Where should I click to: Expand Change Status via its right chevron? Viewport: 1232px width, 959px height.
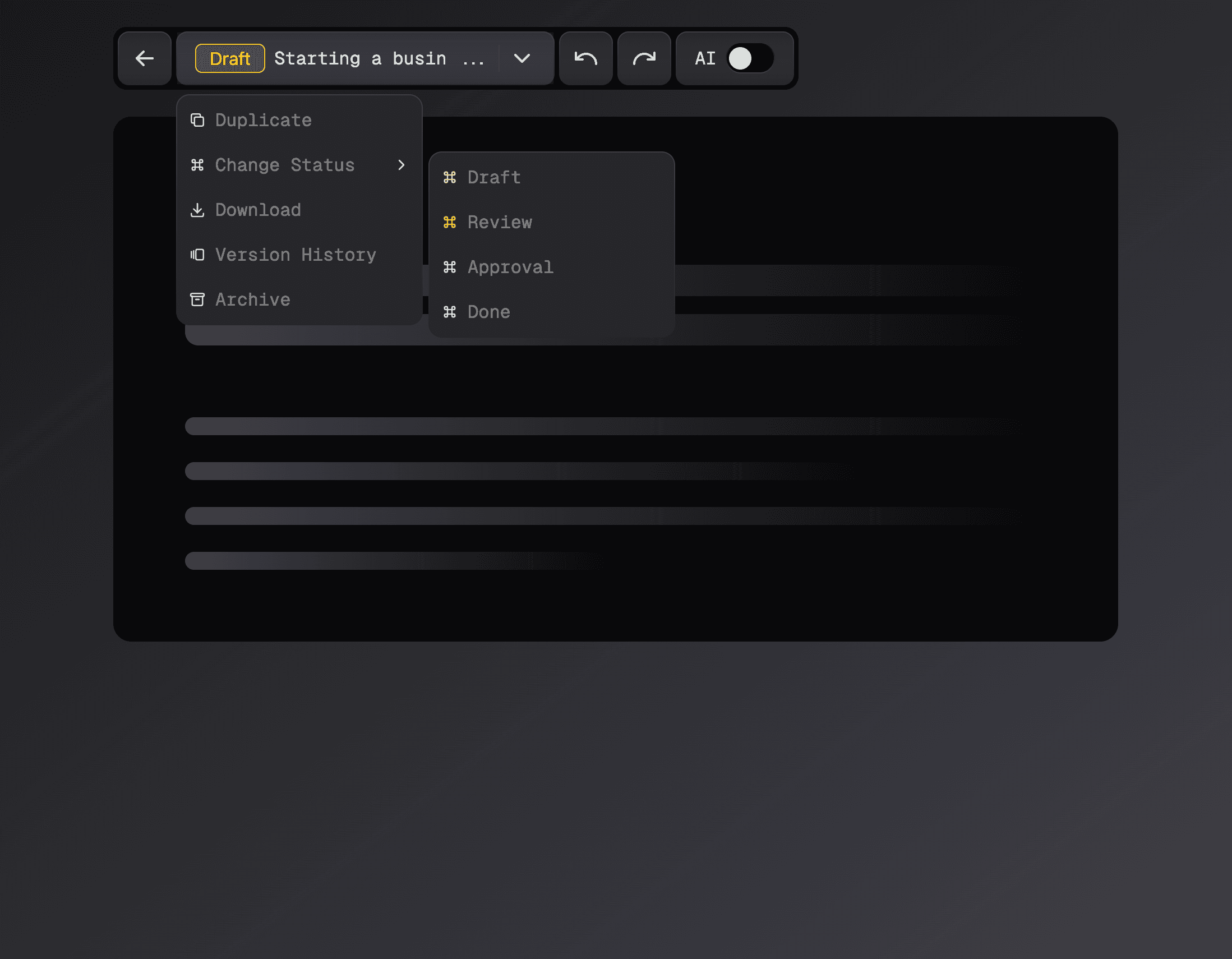(x=401, y=165)
